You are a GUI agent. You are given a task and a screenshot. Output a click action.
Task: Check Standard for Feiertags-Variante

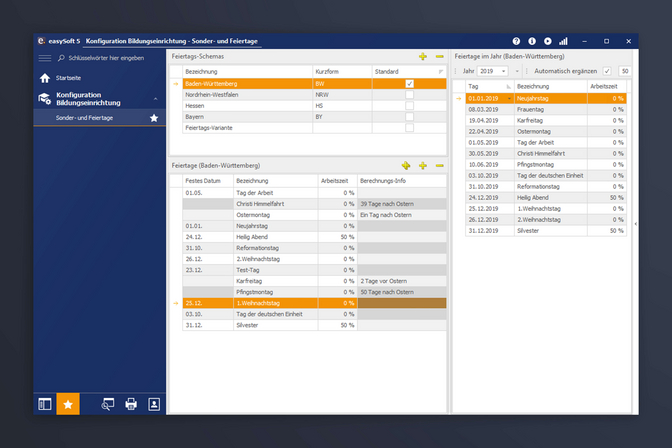[409, 128]
